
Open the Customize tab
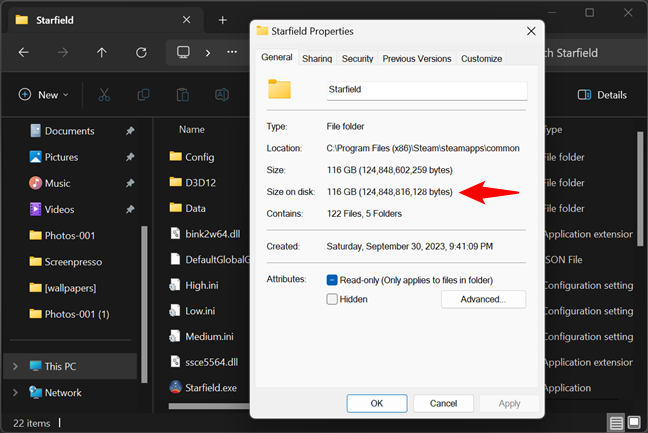(x=481, y=59)
